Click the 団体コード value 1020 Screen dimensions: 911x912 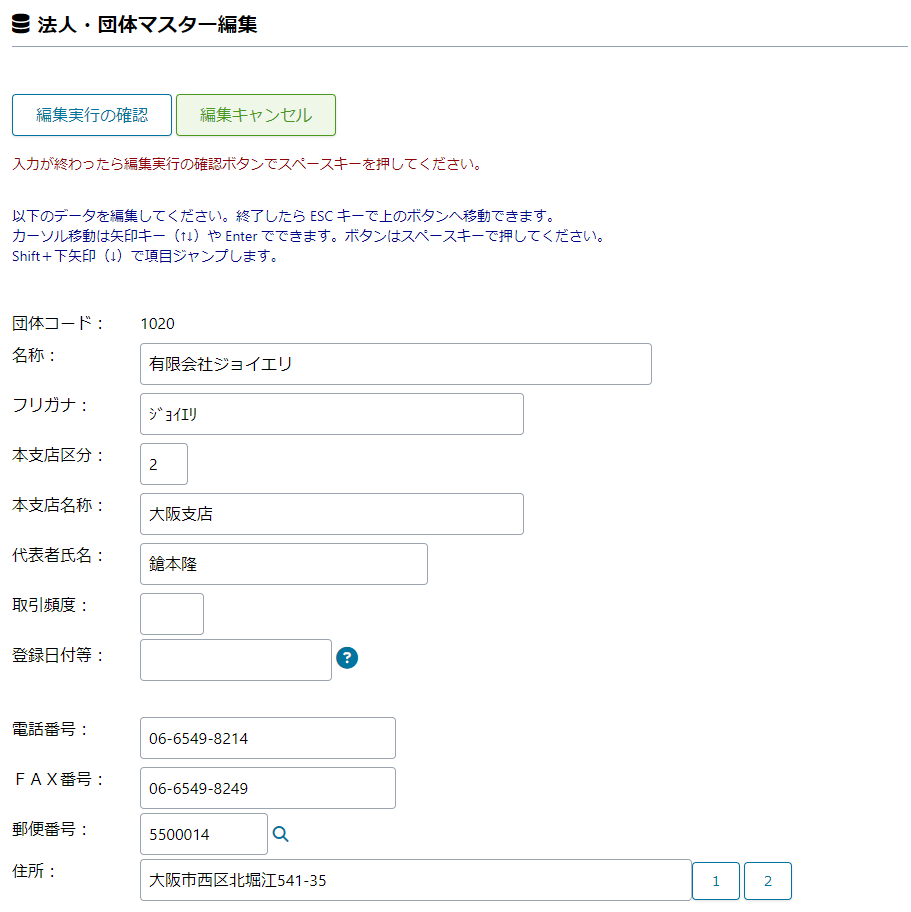157,323
